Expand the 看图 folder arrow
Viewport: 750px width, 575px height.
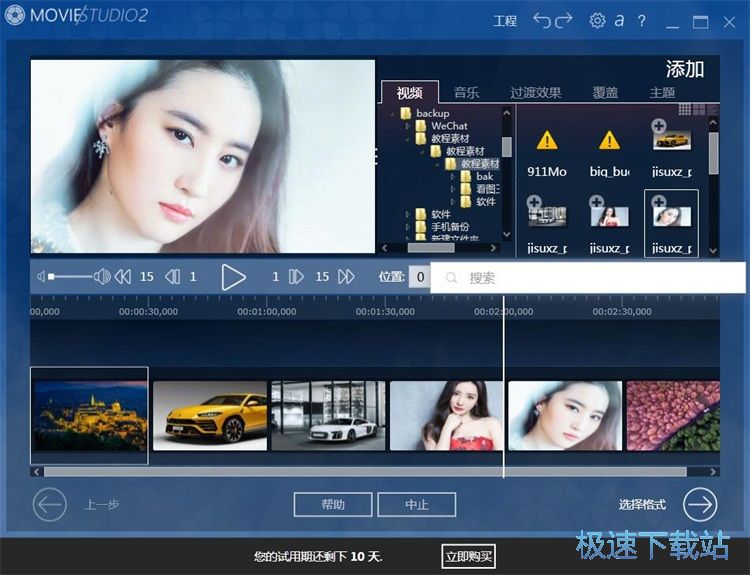coord(452,189)
